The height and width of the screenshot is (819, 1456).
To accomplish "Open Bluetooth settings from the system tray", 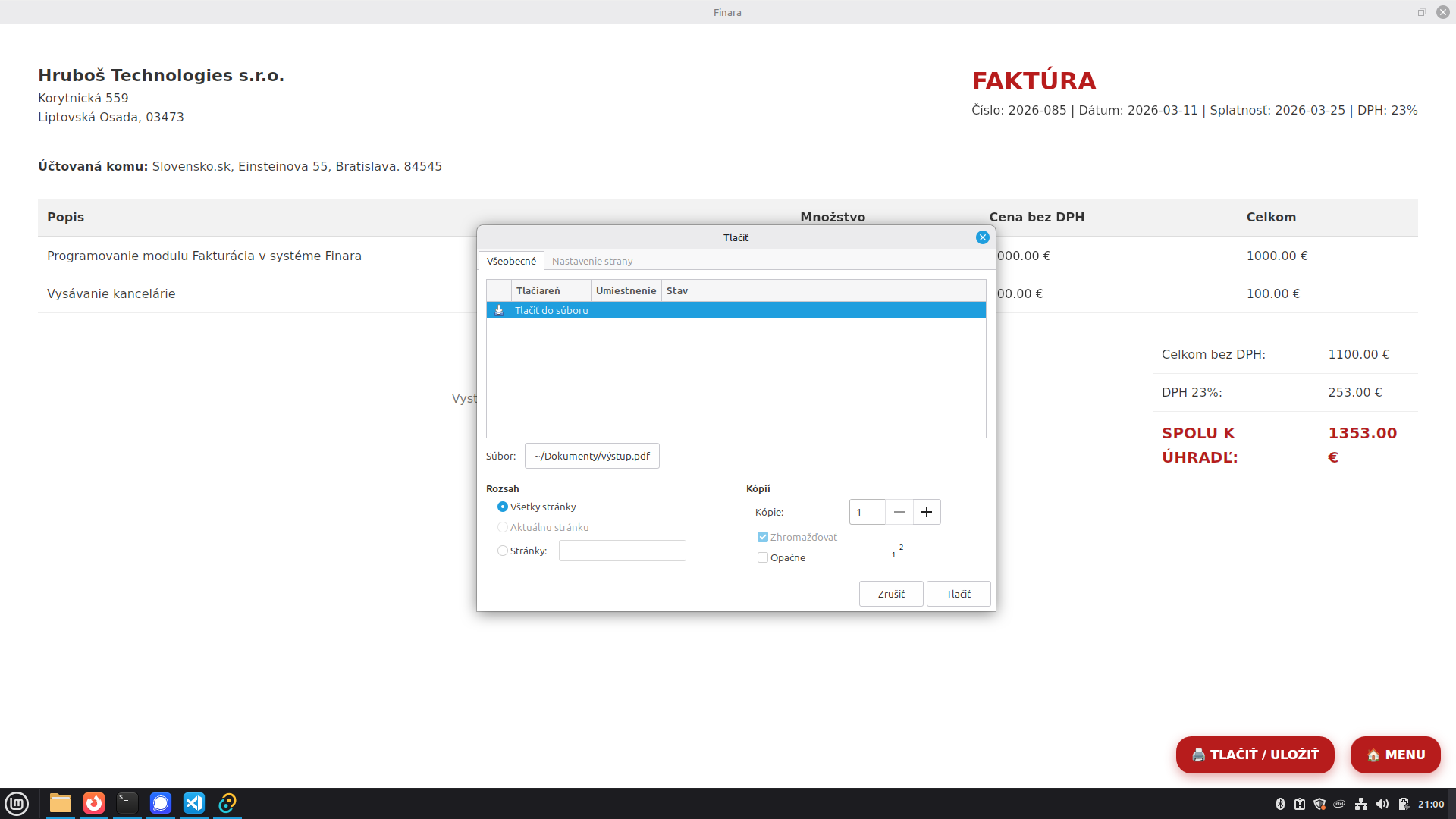I will click(x=1282, y=805).
